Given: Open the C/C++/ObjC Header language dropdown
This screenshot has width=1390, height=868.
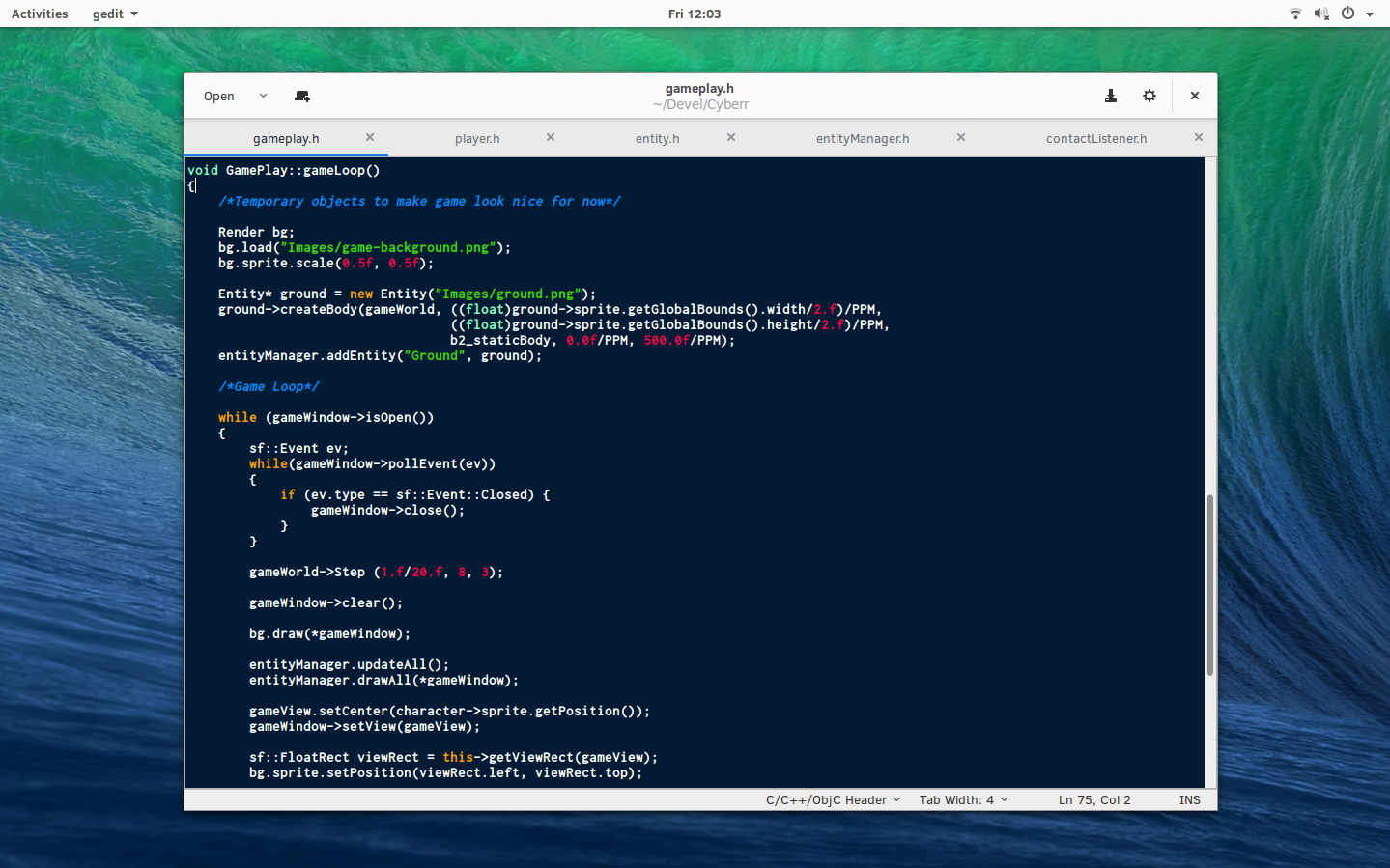Looking at the screenshot, I should pyautogui.click(x=833, y=800).
